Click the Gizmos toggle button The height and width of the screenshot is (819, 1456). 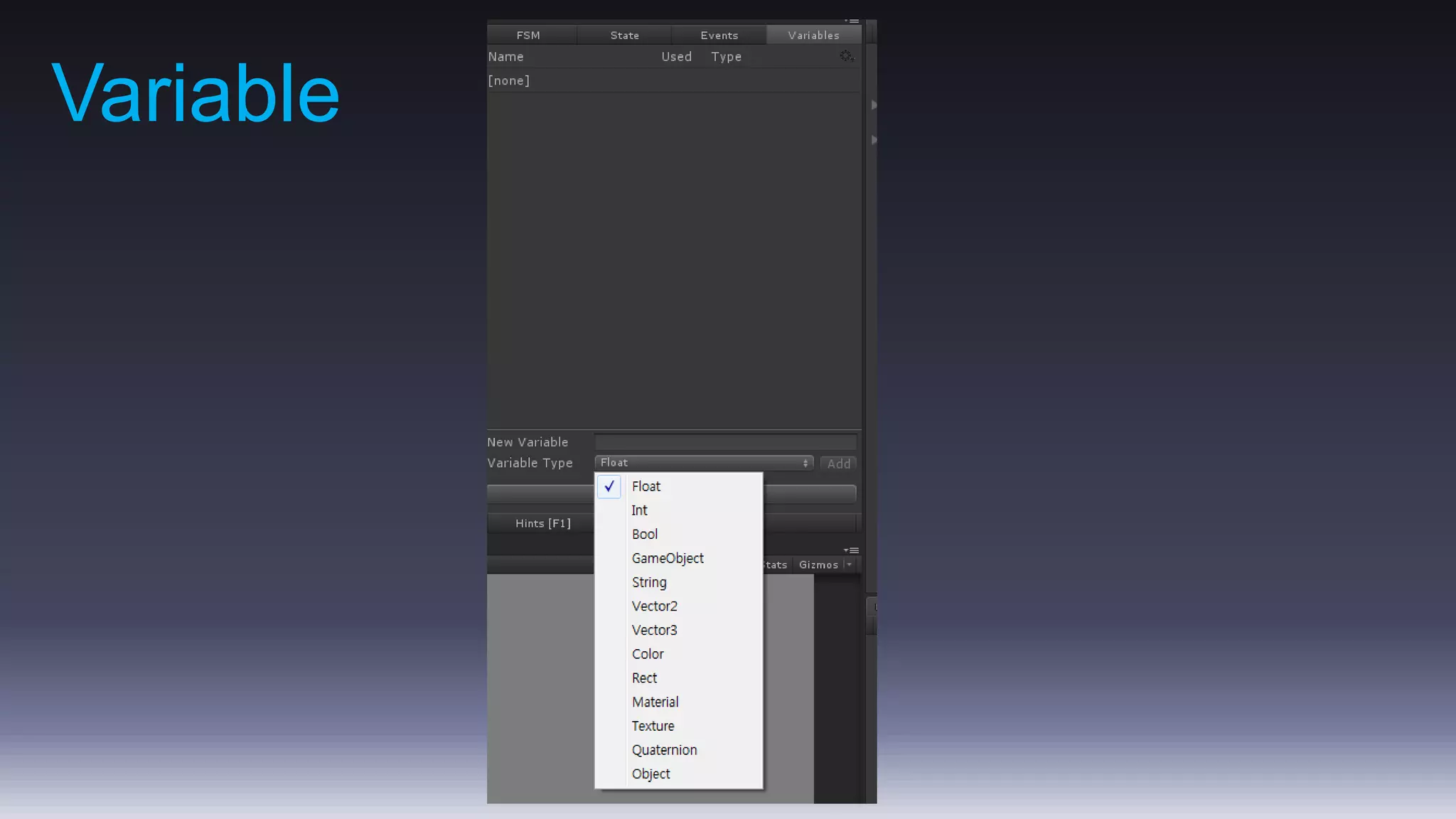[818, 564]
